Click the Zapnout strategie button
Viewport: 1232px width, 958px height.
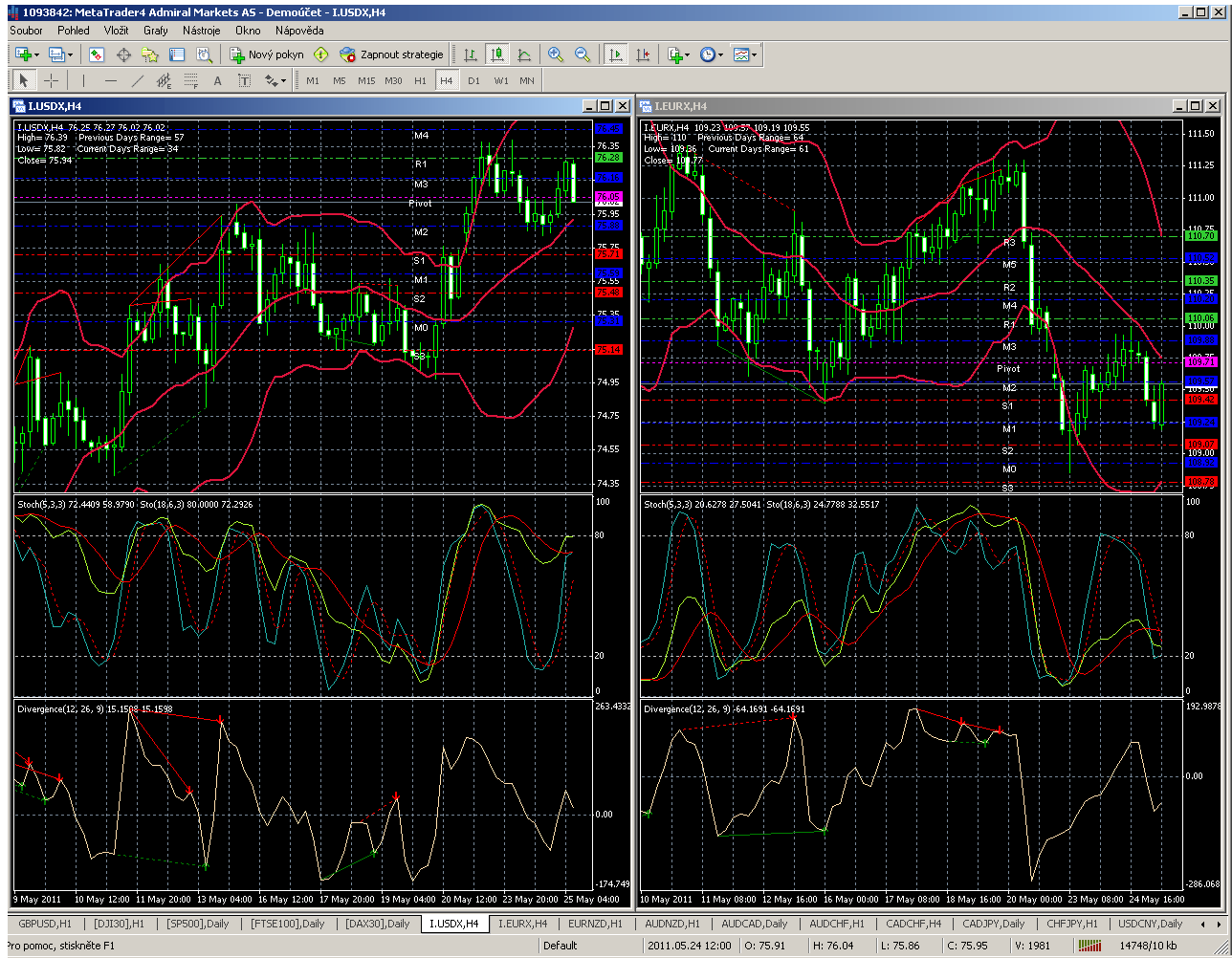coord(392,55)
